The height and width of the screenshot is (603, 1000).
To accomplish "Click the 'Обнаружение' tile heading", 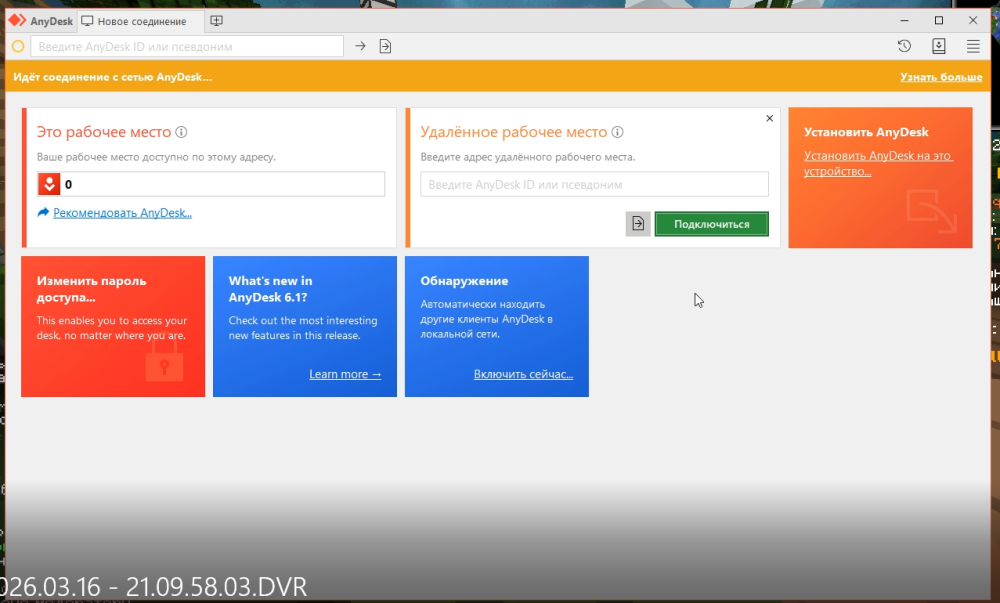I will (x=464, y=280).
